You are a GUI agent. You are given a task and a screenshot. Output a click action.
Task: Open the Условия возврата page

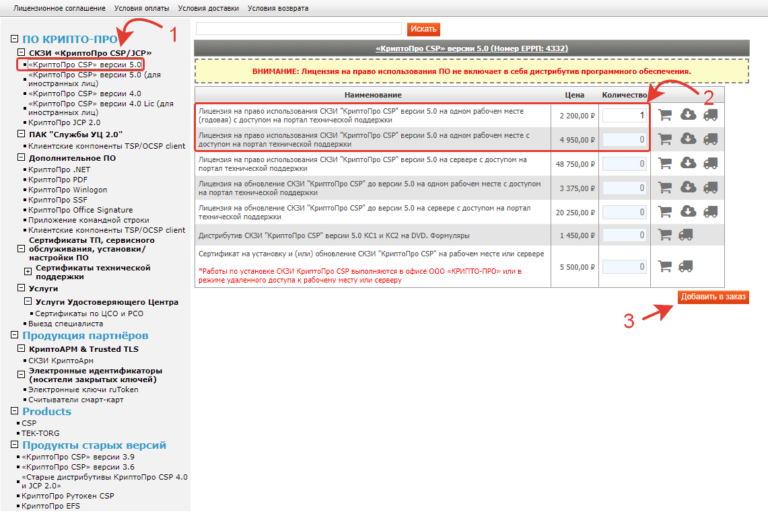(278, 8)
